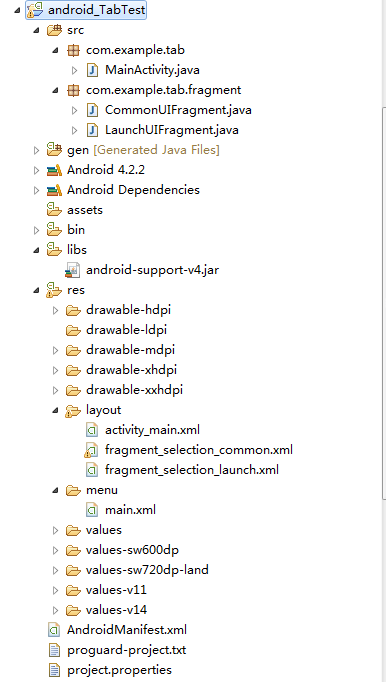386x682 pixels.
Task: Select the MainActivity.java label
Action: [x=152, y=70]
